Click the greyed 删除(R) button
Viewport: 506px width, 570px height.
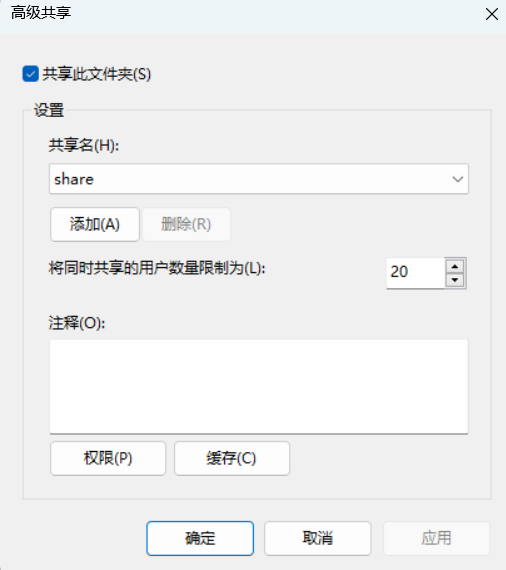(186, 224)
